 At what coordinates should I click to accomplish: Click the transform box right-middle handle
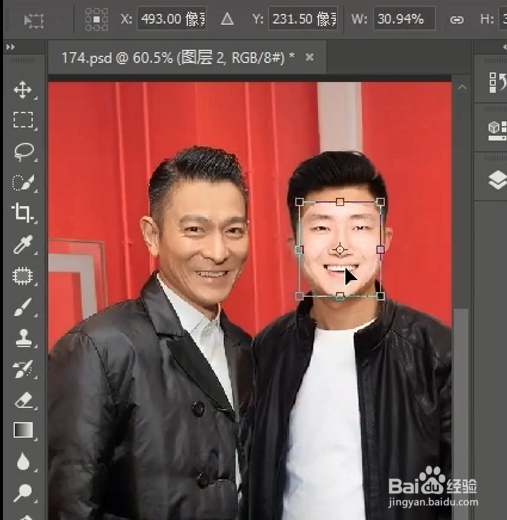point(381,249)
